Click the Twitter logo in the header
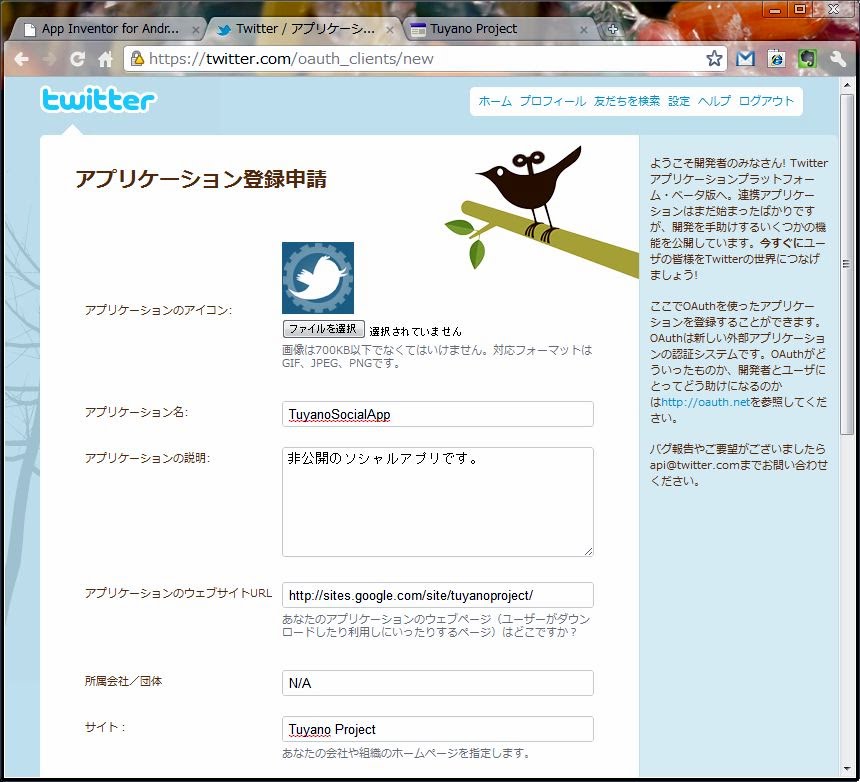This screenshot has height=782, width=860. [98, 100]
